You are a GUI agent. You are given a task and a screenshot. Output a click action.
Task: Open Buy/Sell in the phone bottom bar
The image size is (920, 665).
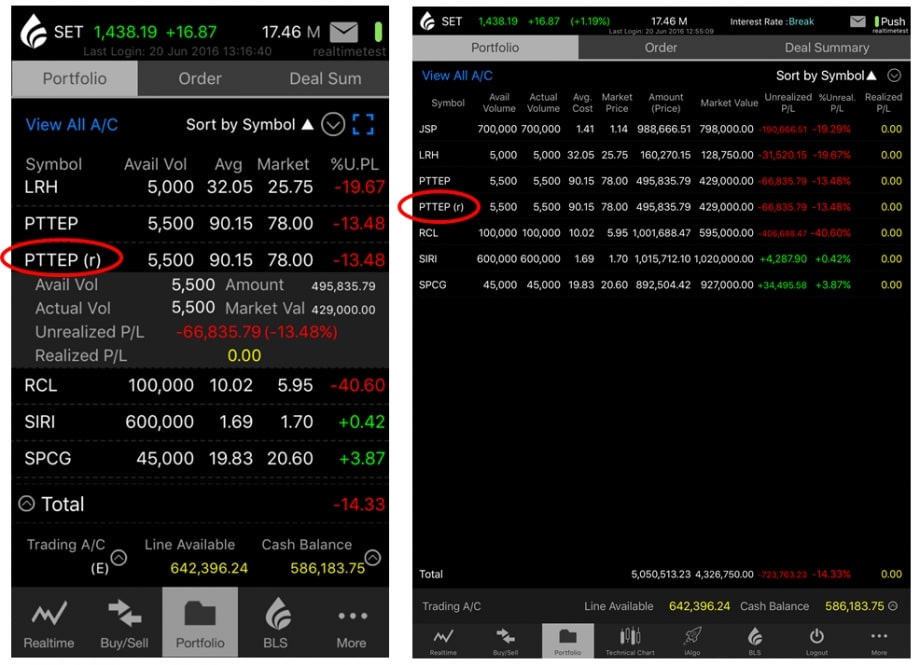point(124,624)
